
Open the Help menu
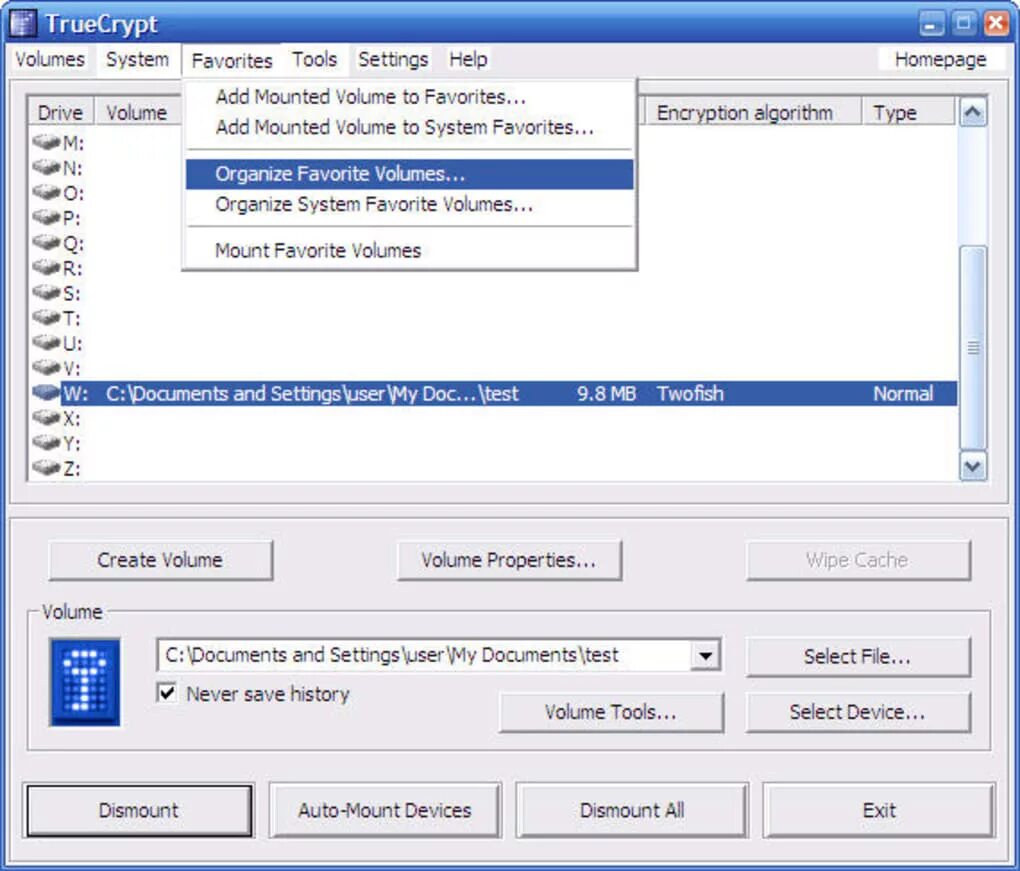[468, 59]
